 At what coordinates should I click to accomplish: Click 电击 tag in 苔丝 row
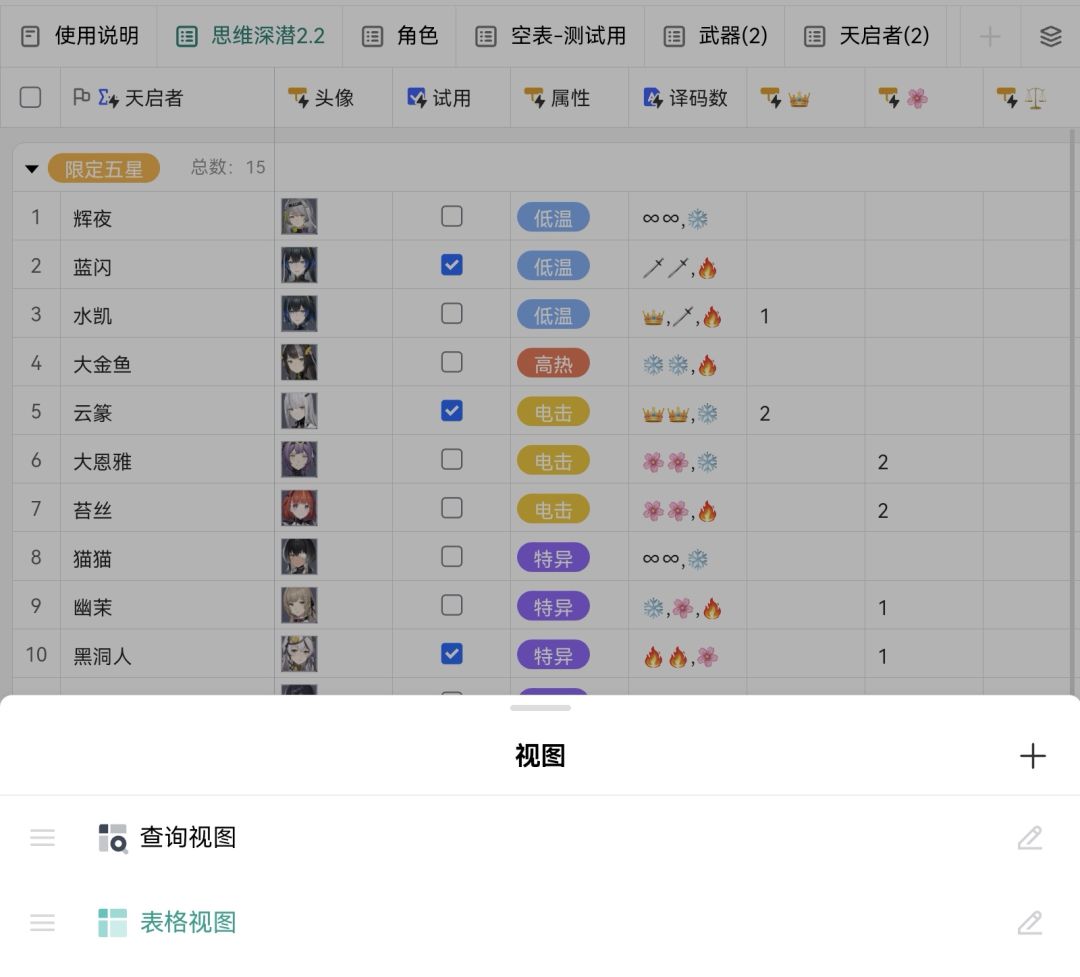coord(553,509)
